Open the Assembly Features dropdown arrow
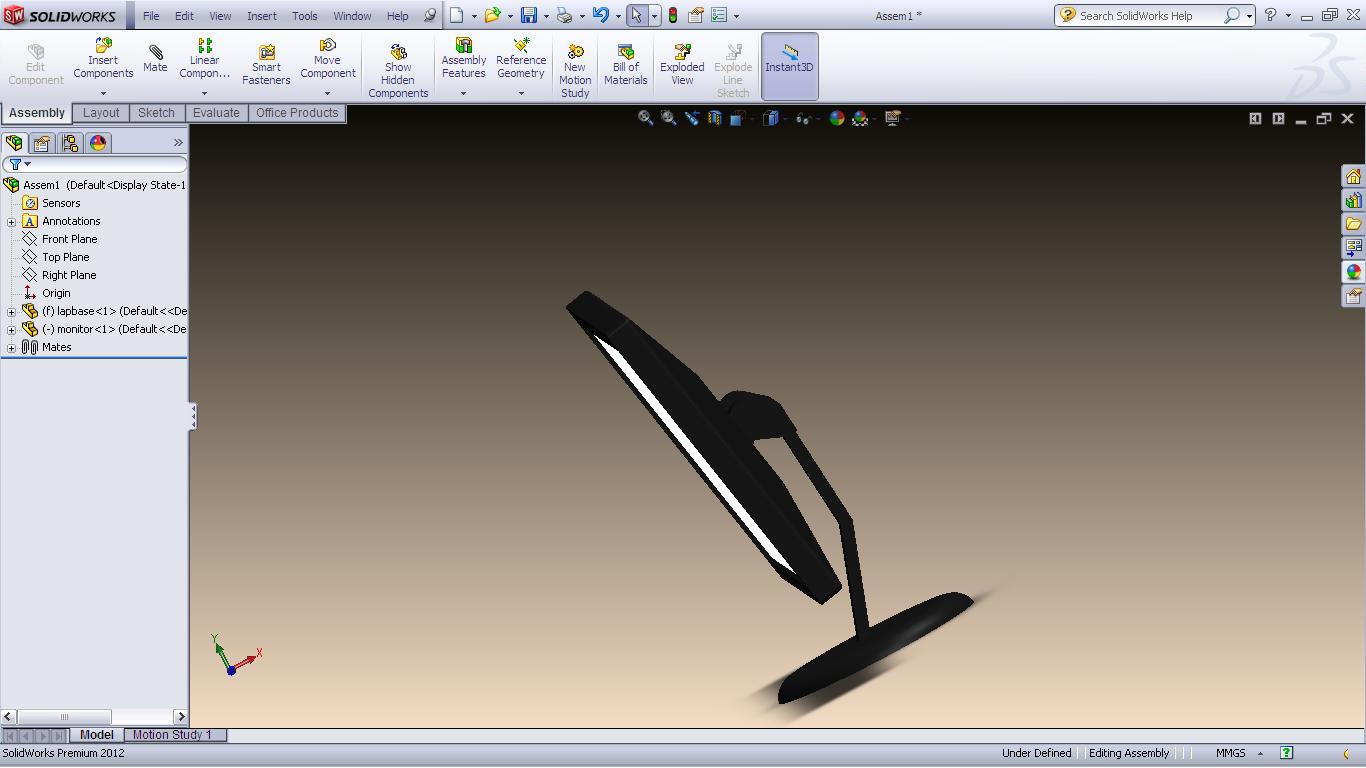Viewport: 1366px width, 768px height. point(463,93)
